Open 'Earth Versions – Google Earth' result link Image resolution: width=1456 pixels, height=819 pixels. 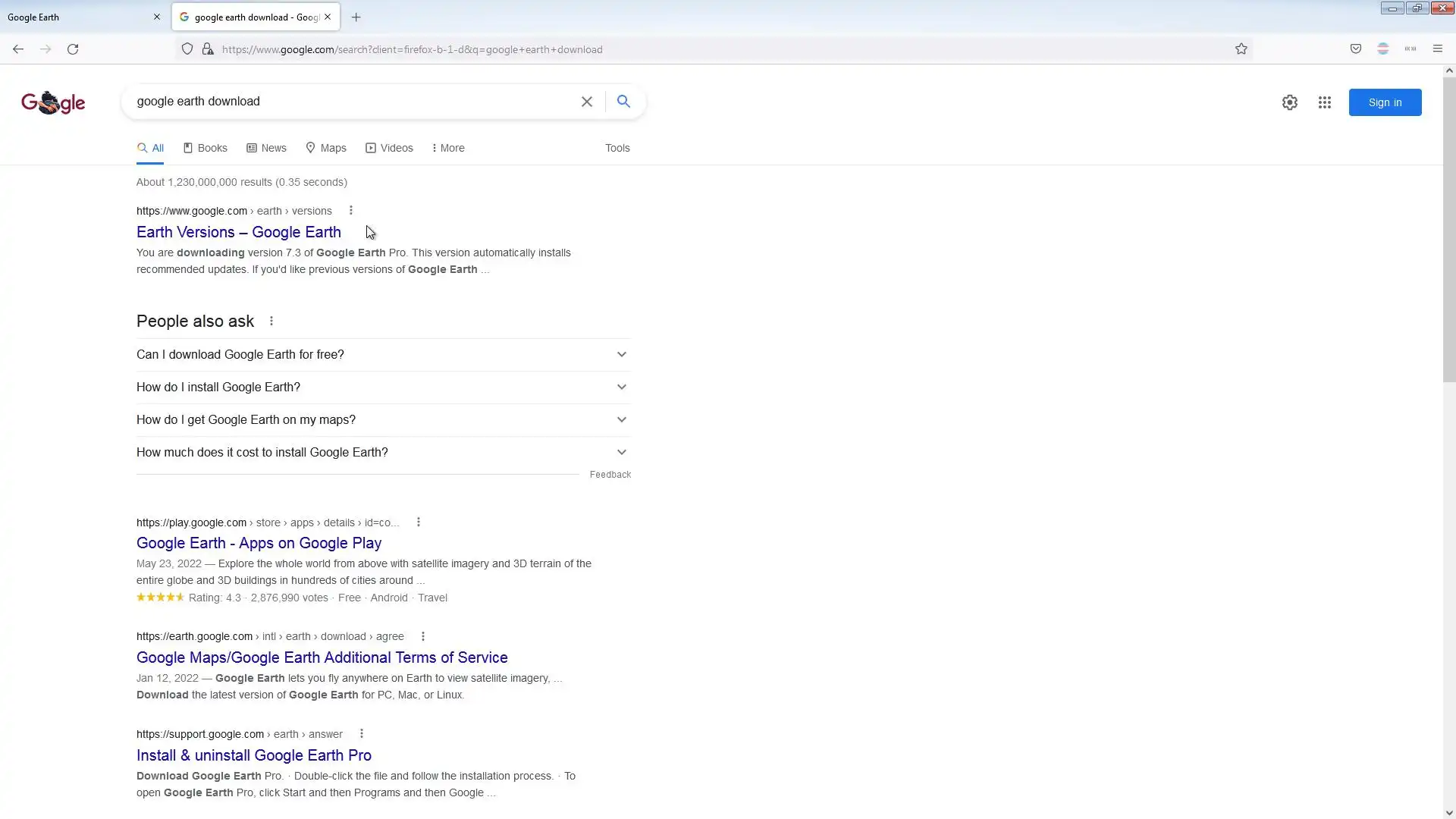tap(238, 232)
